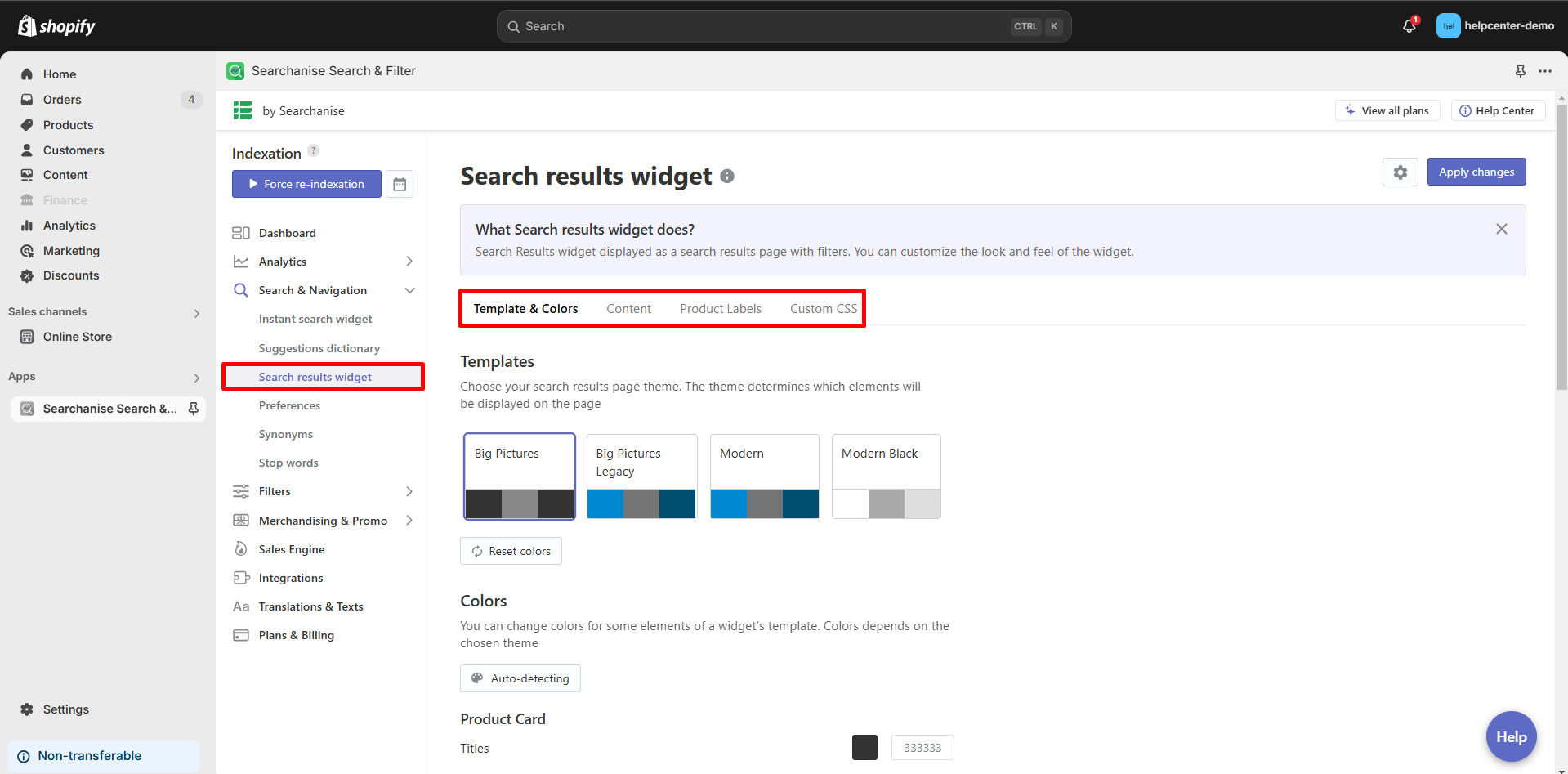Click the notification bell icon
This screenshot has height=774, width=1568.
click(x=1407, y=25)
